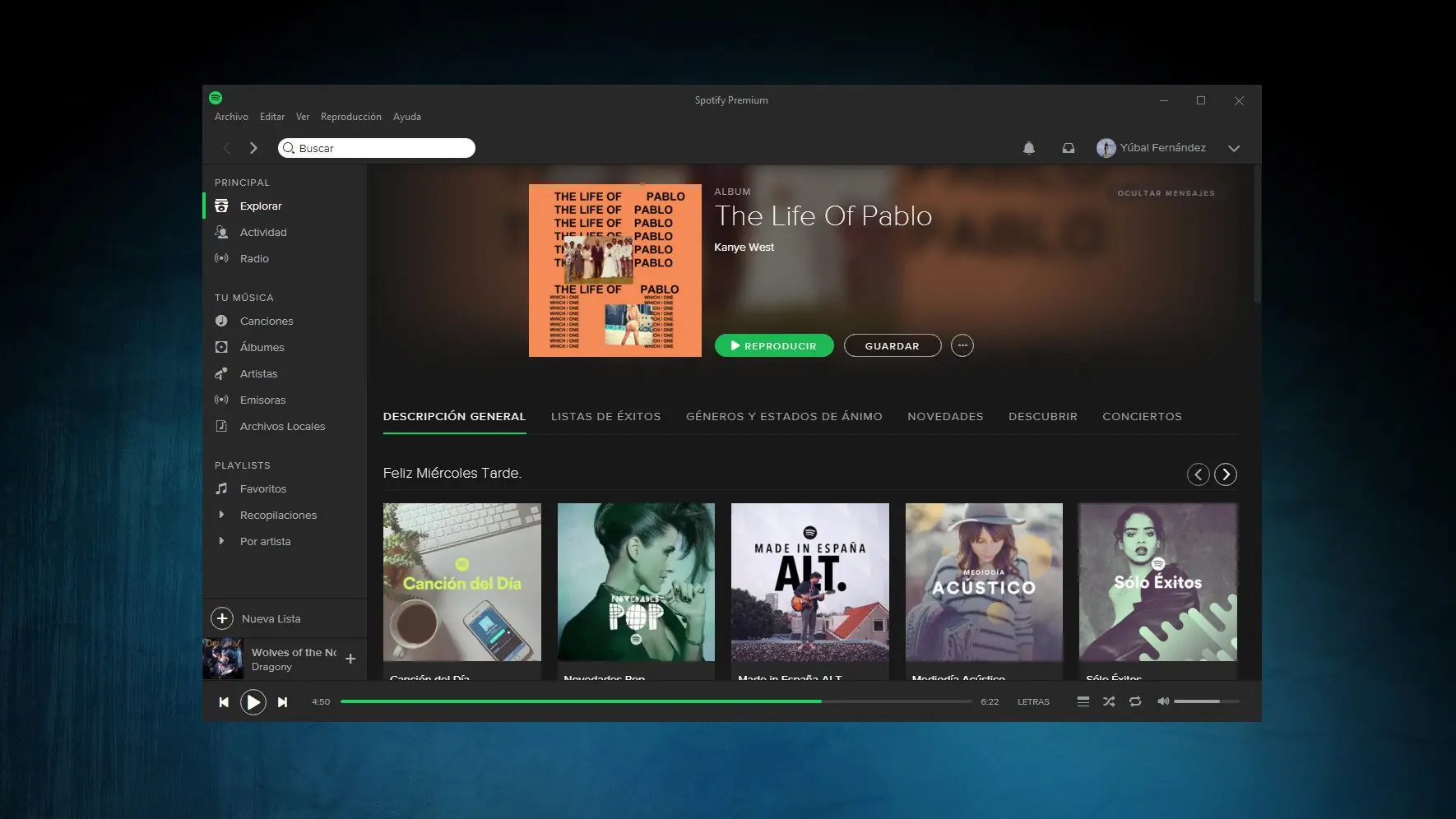Select Radio from the sidebar

tap(253, 258)
